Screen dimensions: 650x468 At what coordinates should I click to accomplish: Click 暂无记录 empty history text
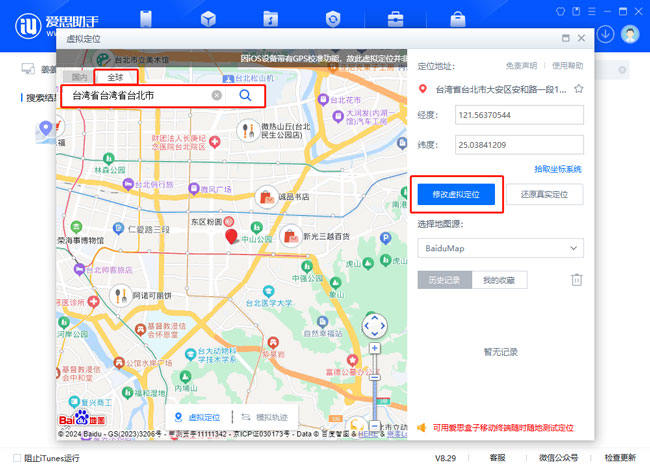501,352
